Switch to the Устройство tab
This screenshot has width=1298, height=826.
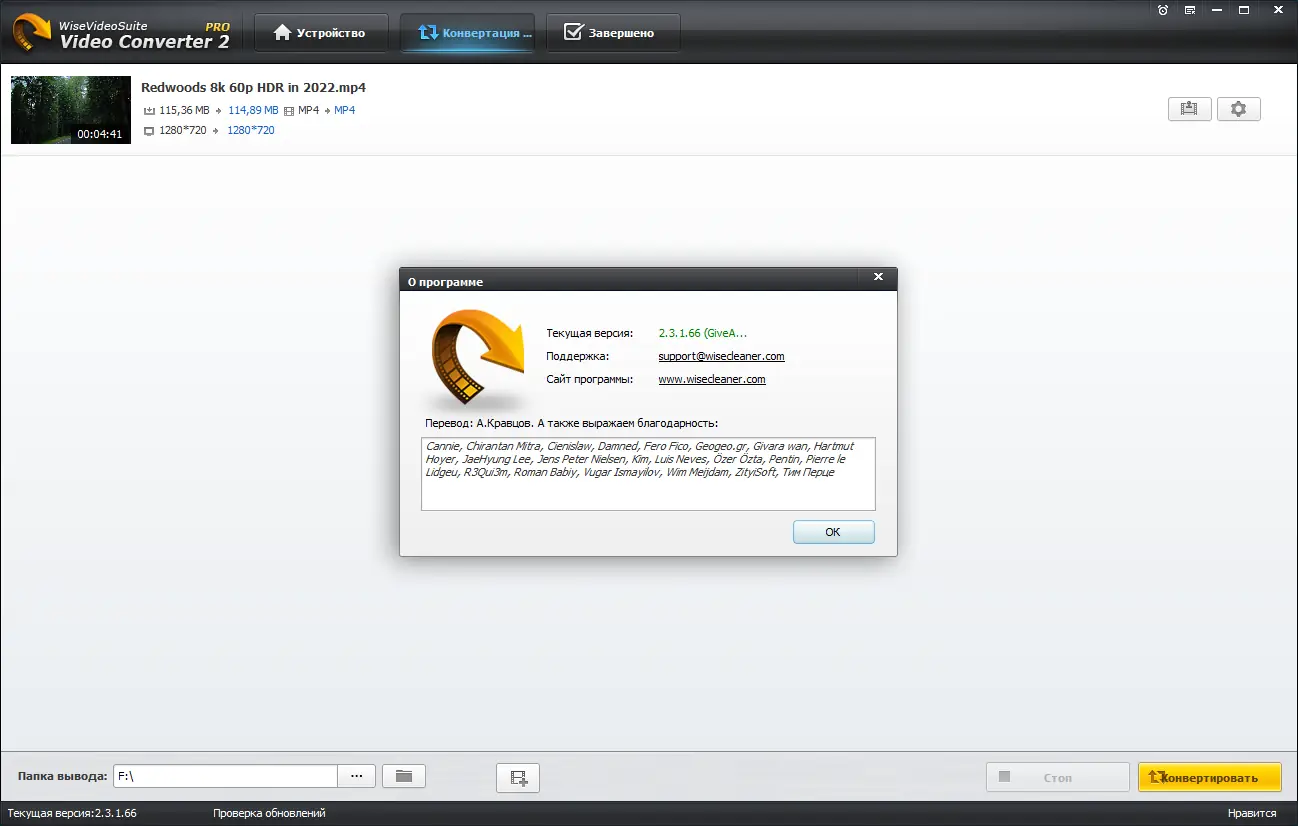point(321,32)
